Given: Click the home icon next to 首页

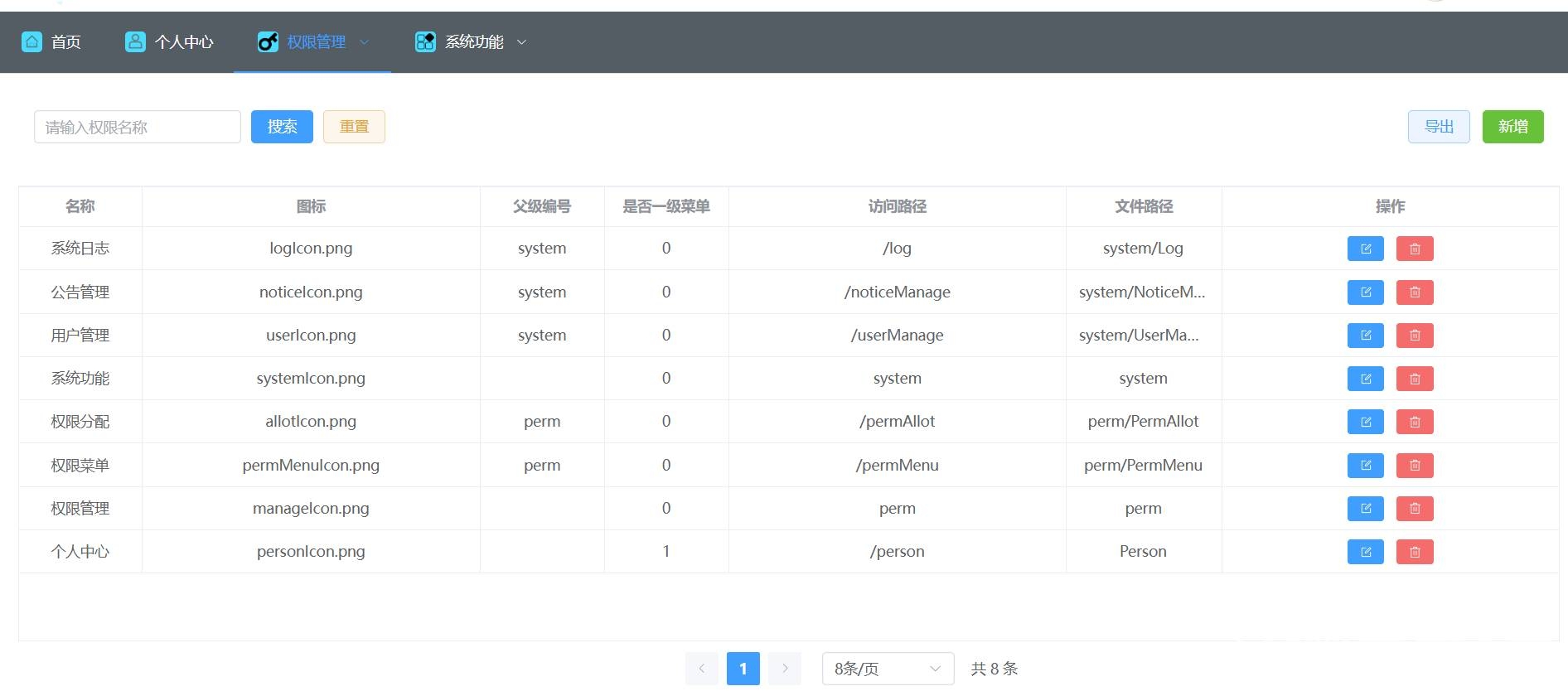Looking at the screenshot, I should coord(31,41).
